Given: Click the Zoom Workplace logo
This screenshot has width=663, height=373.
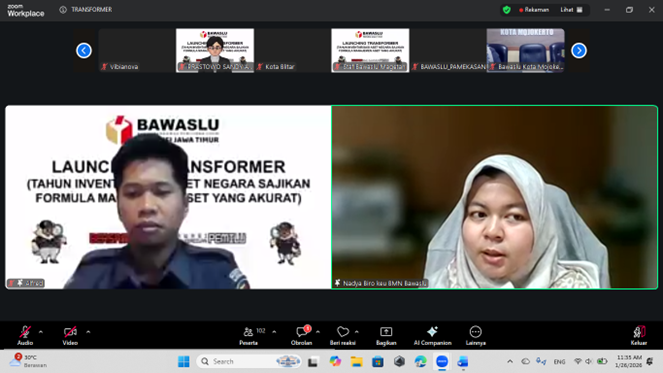Looking at the screenshot, I should (x=25, y=10).
